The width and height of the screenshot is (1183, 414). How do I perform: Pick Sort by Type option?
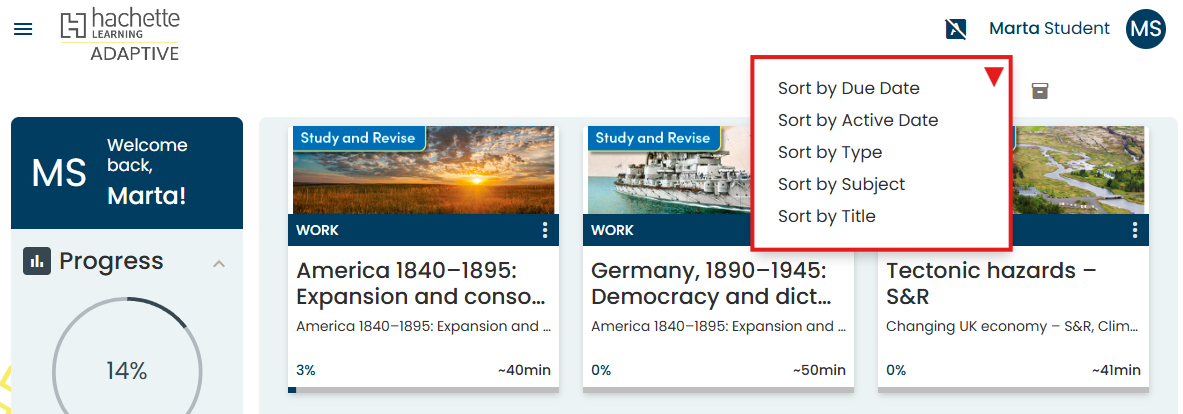[830, 152]
